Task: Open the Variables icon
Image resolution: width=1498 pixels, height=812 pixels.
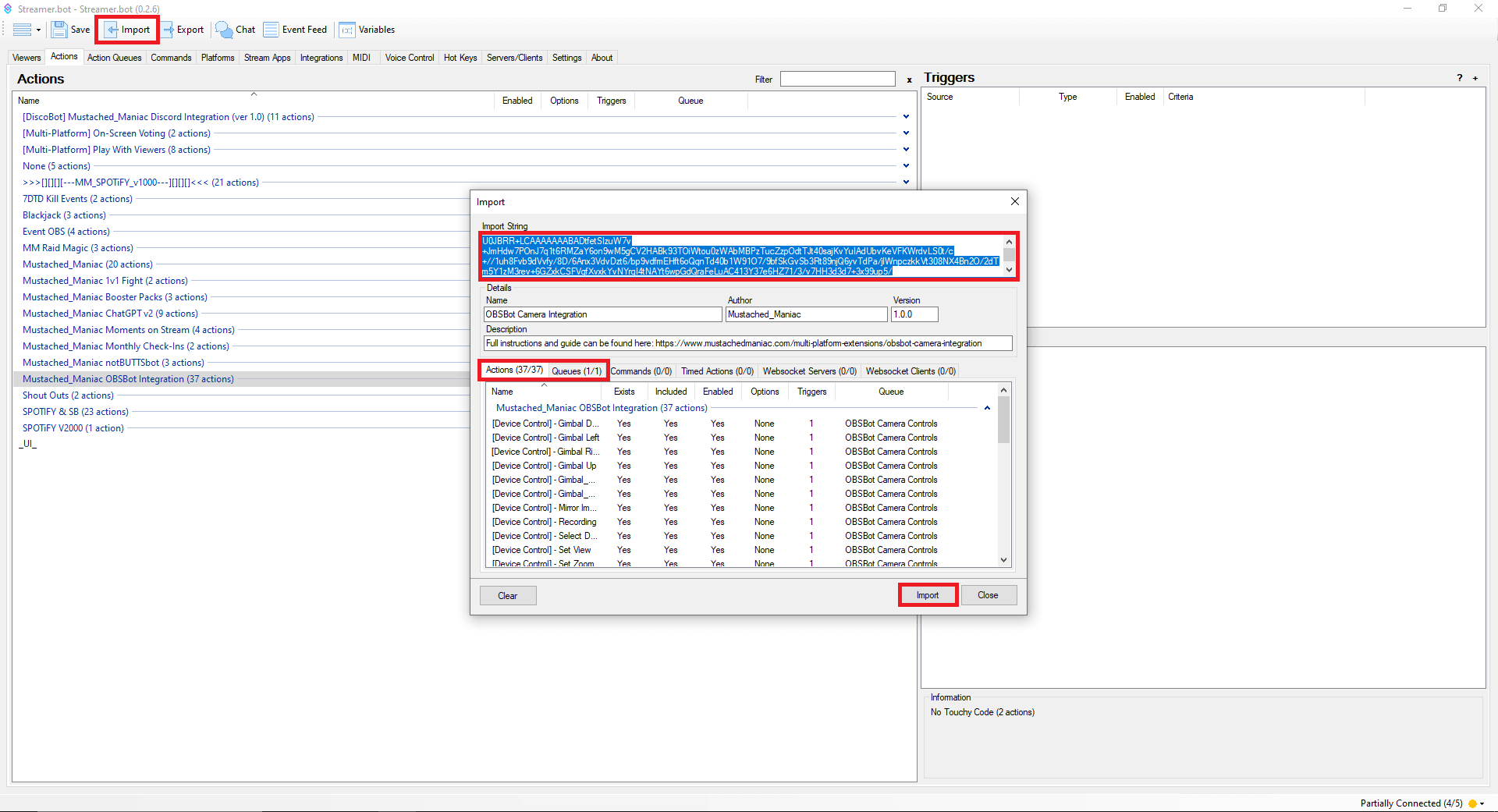Action: click(x=347, y=30)
